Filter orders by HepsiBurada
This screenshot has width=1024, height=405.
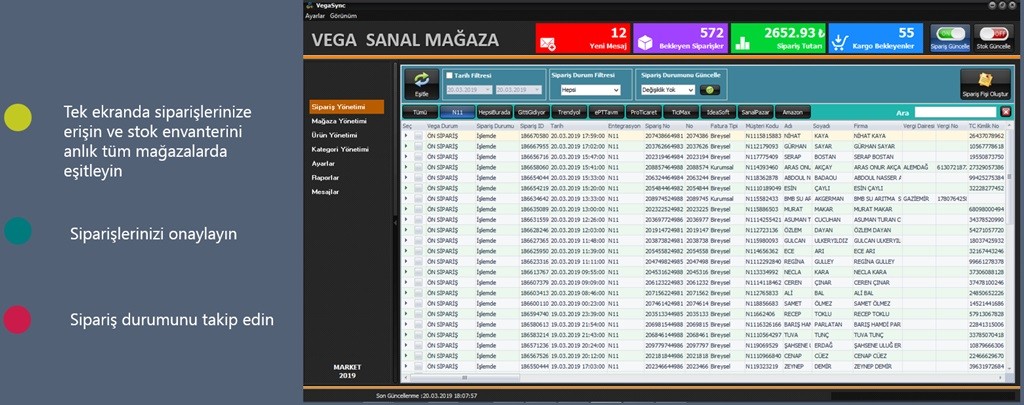(x=494, y=112)
